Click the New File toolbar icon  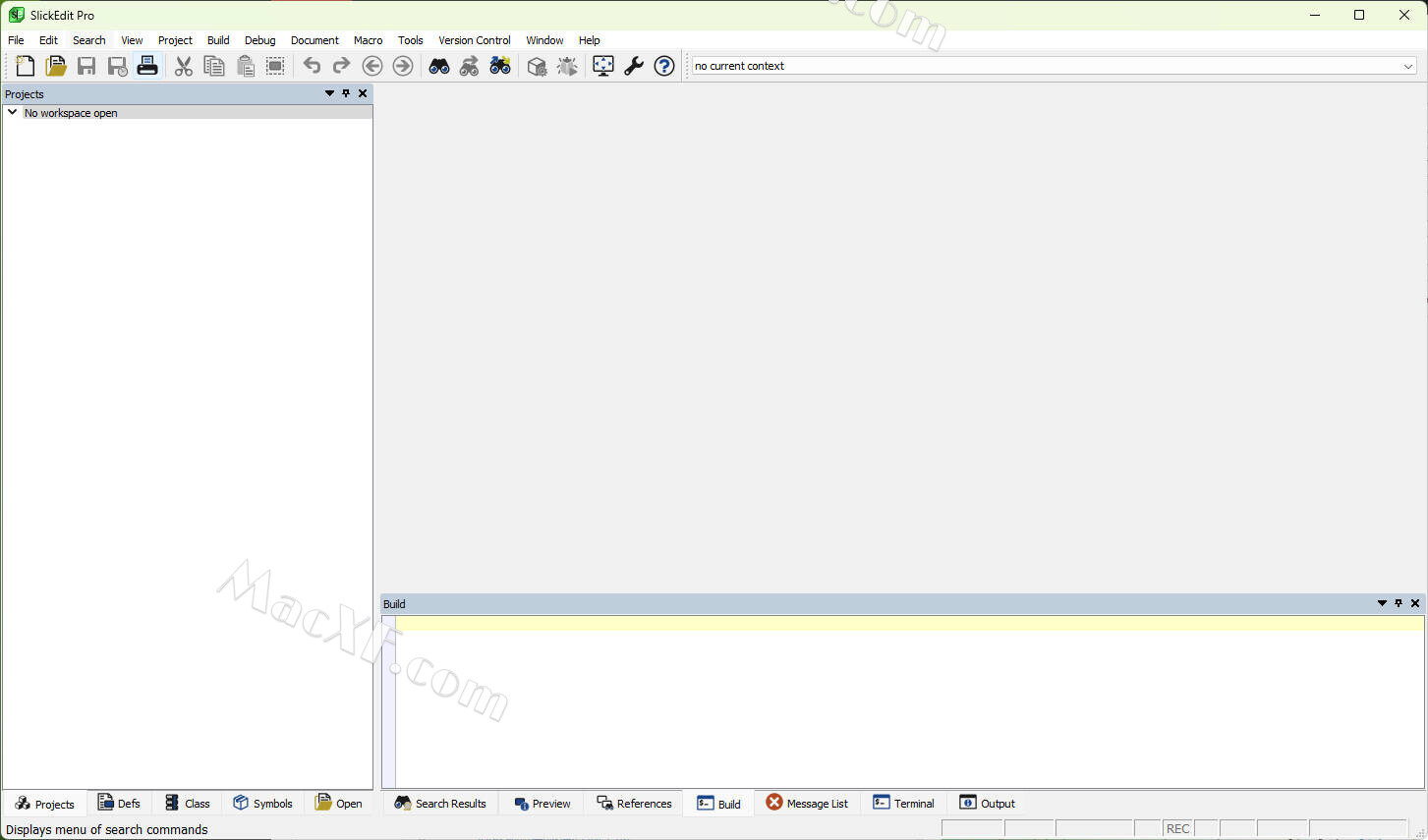pos(25,66)
